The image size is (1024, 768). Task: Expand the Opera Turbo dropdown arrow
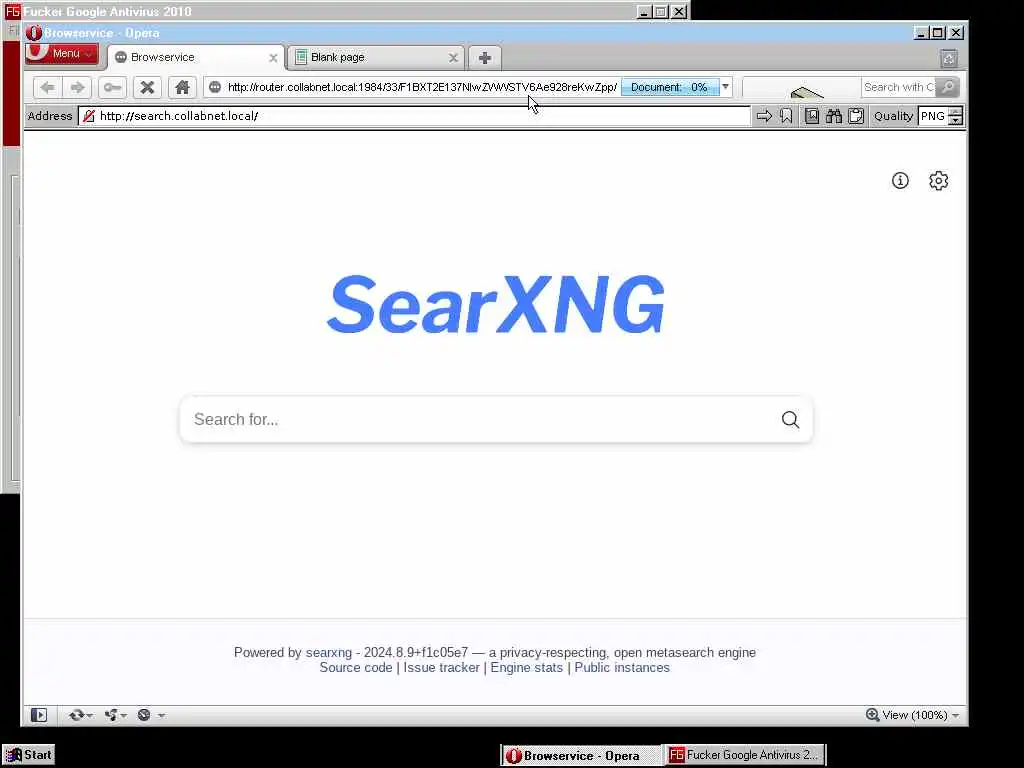161,716
